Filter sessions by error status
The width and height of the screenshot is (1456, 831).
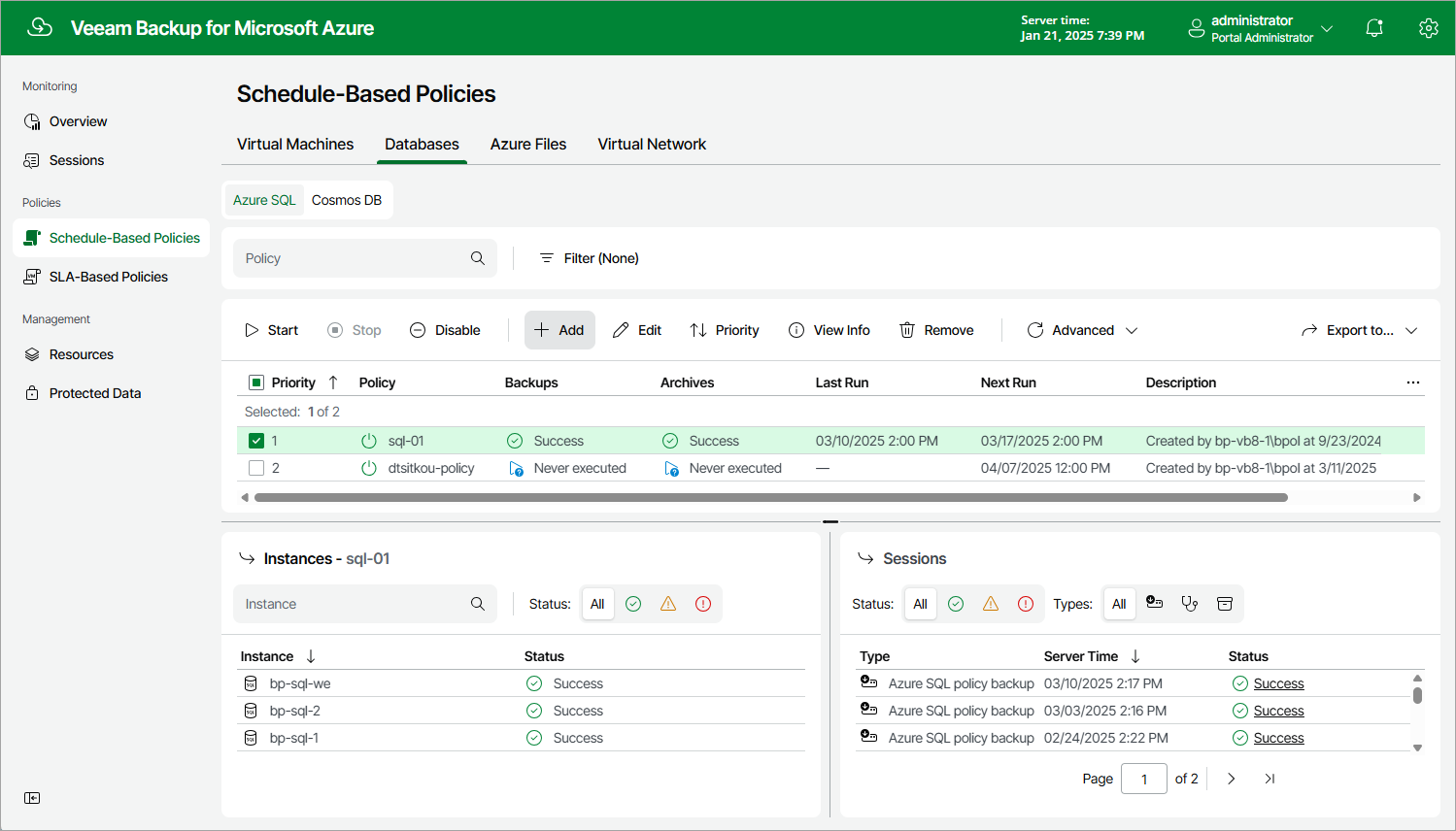(x=1026, y=604)
